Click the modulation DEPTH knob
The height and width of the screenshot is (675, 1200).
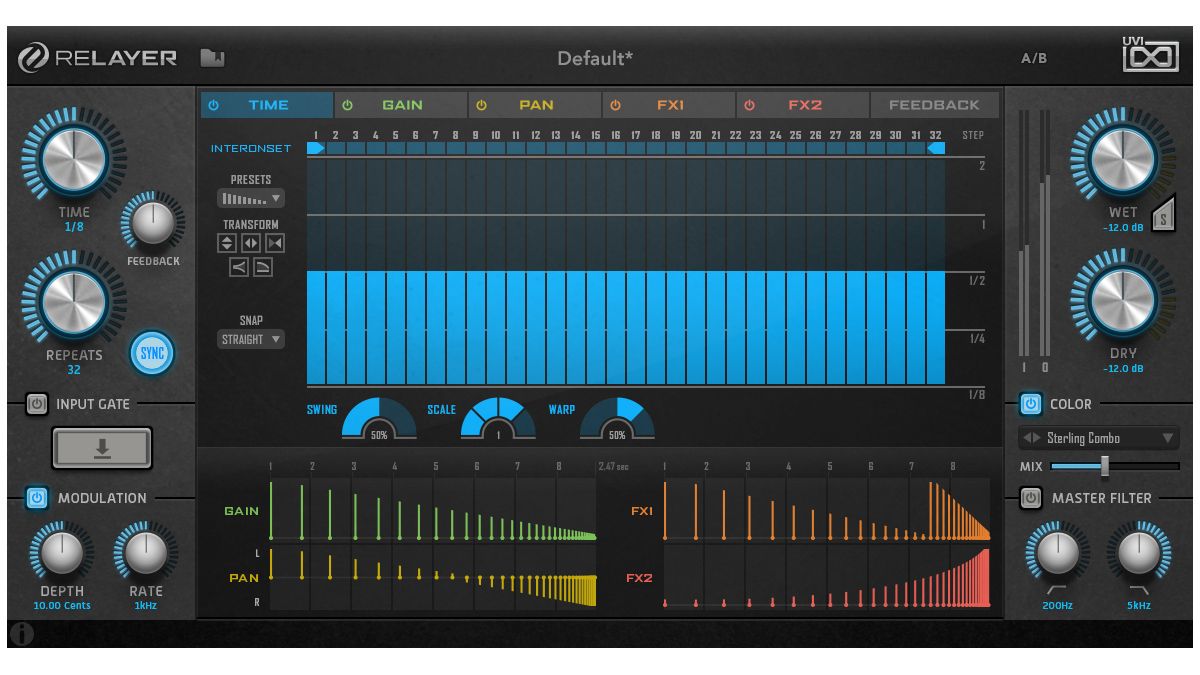(x=61, y=552)
